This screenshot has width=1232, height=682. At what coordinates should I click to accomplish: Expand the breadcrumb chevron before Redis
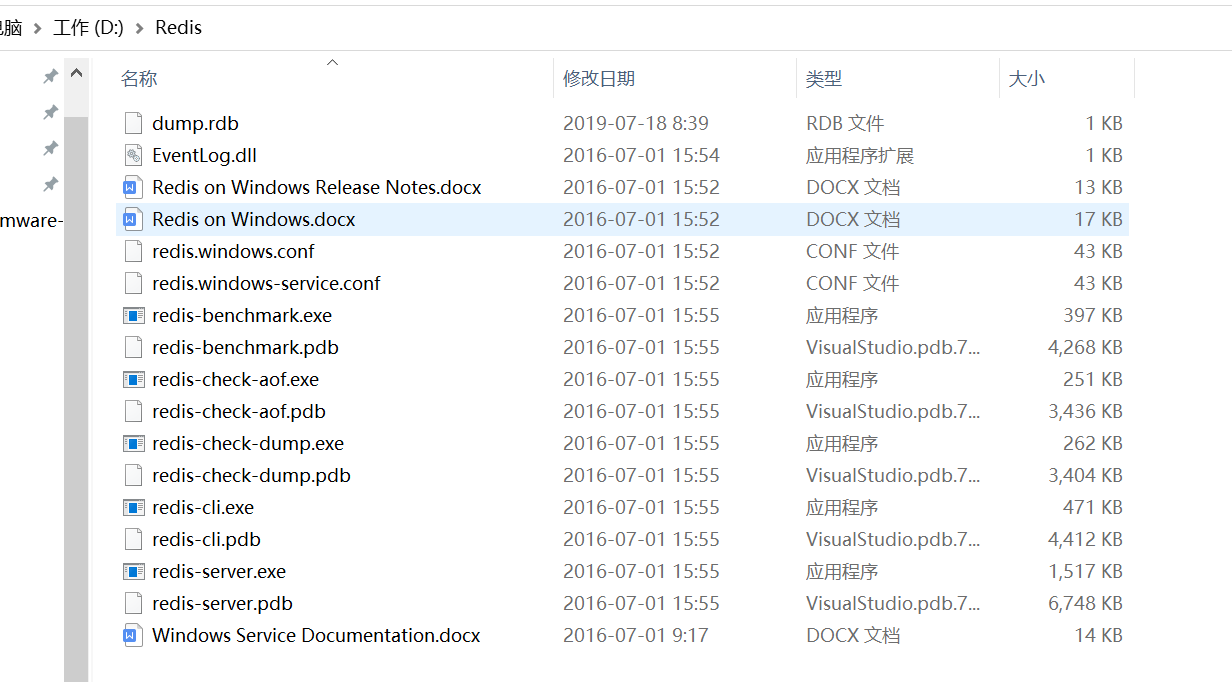pyautogui.click(x=139, y=28)
